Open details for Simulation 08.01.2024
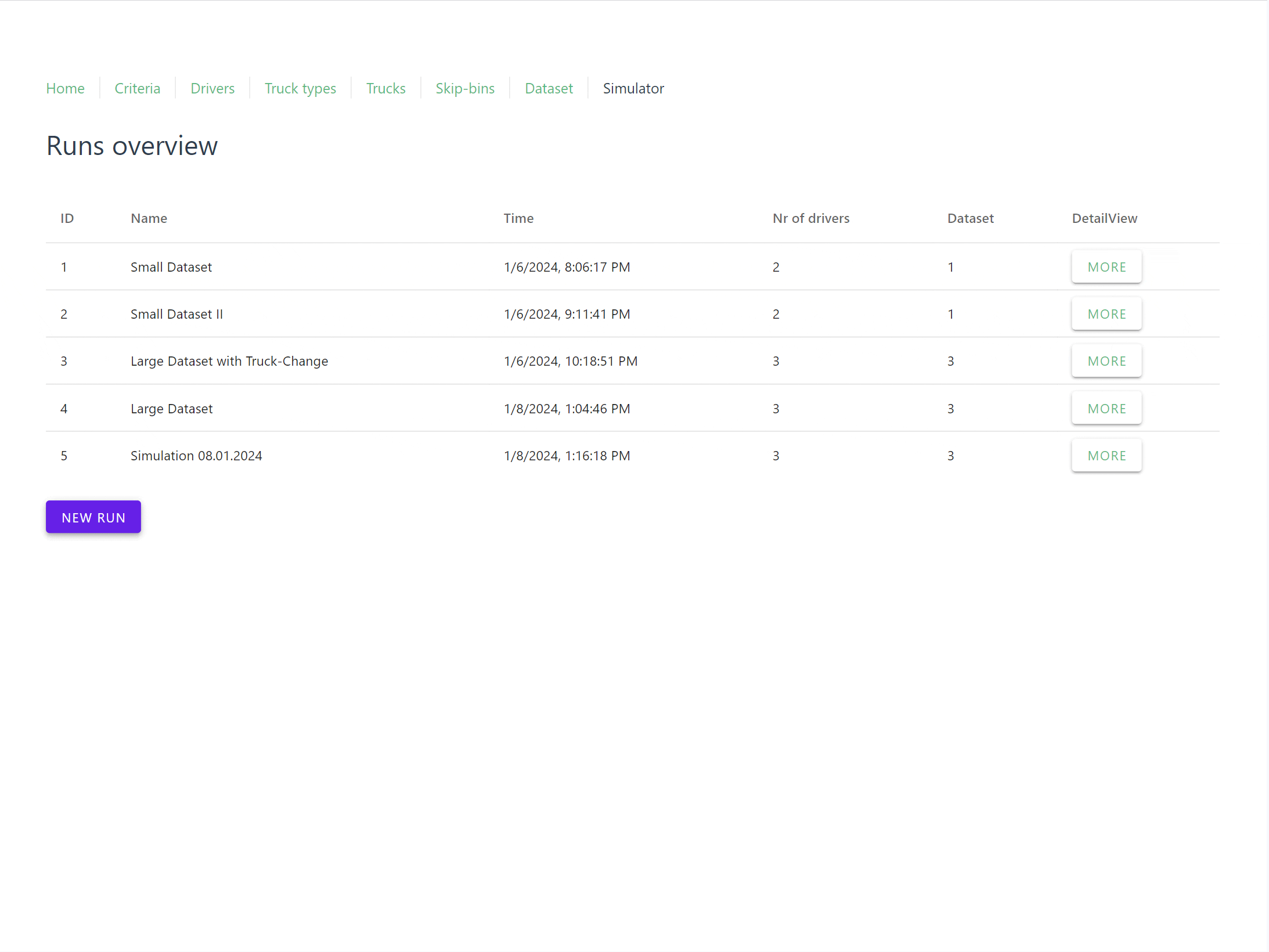This screenshot has height=952, width=1269. (x=1106, y=455)
